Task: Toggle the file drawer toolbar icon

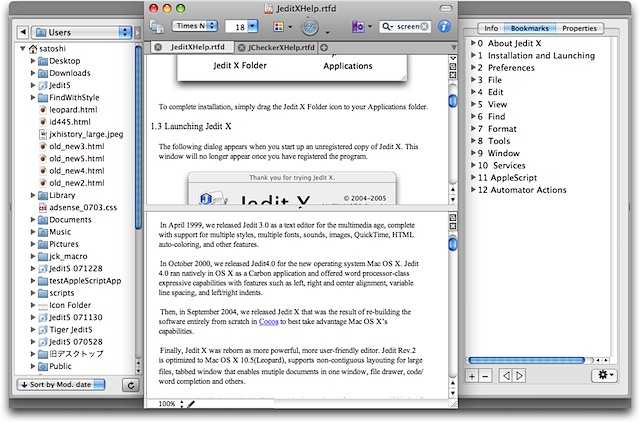Action: tap(157, 27)
